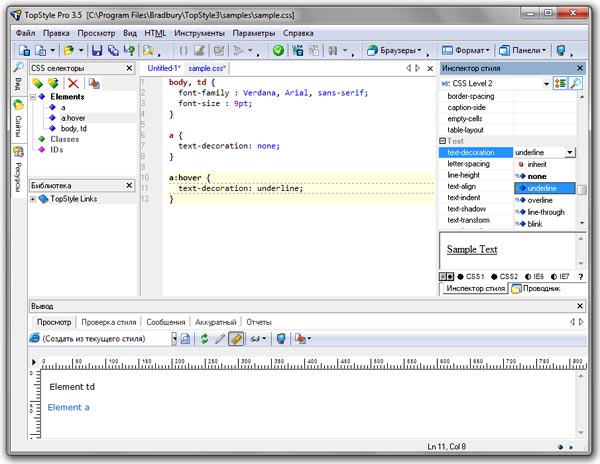Click the magnifier icon in Style Inspector toolbar
The image size is (600, 464).
[576, 83]
